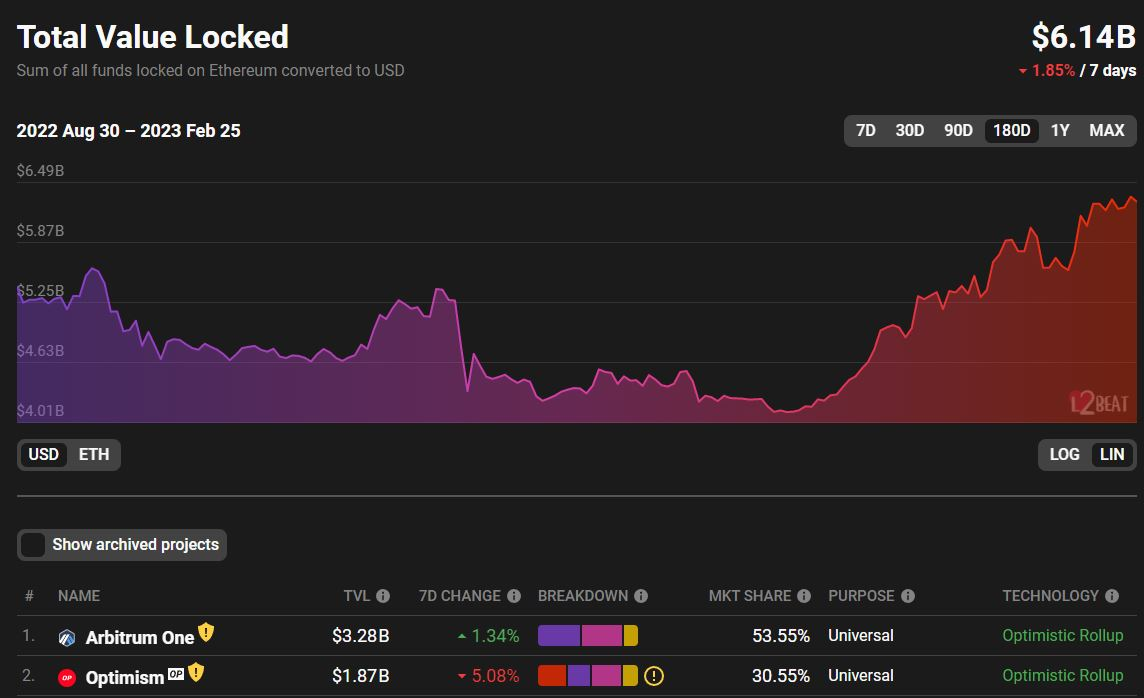The image size is (1144, 698).
Task: Click the info icon next to TVL
Action: coord(383,596)
